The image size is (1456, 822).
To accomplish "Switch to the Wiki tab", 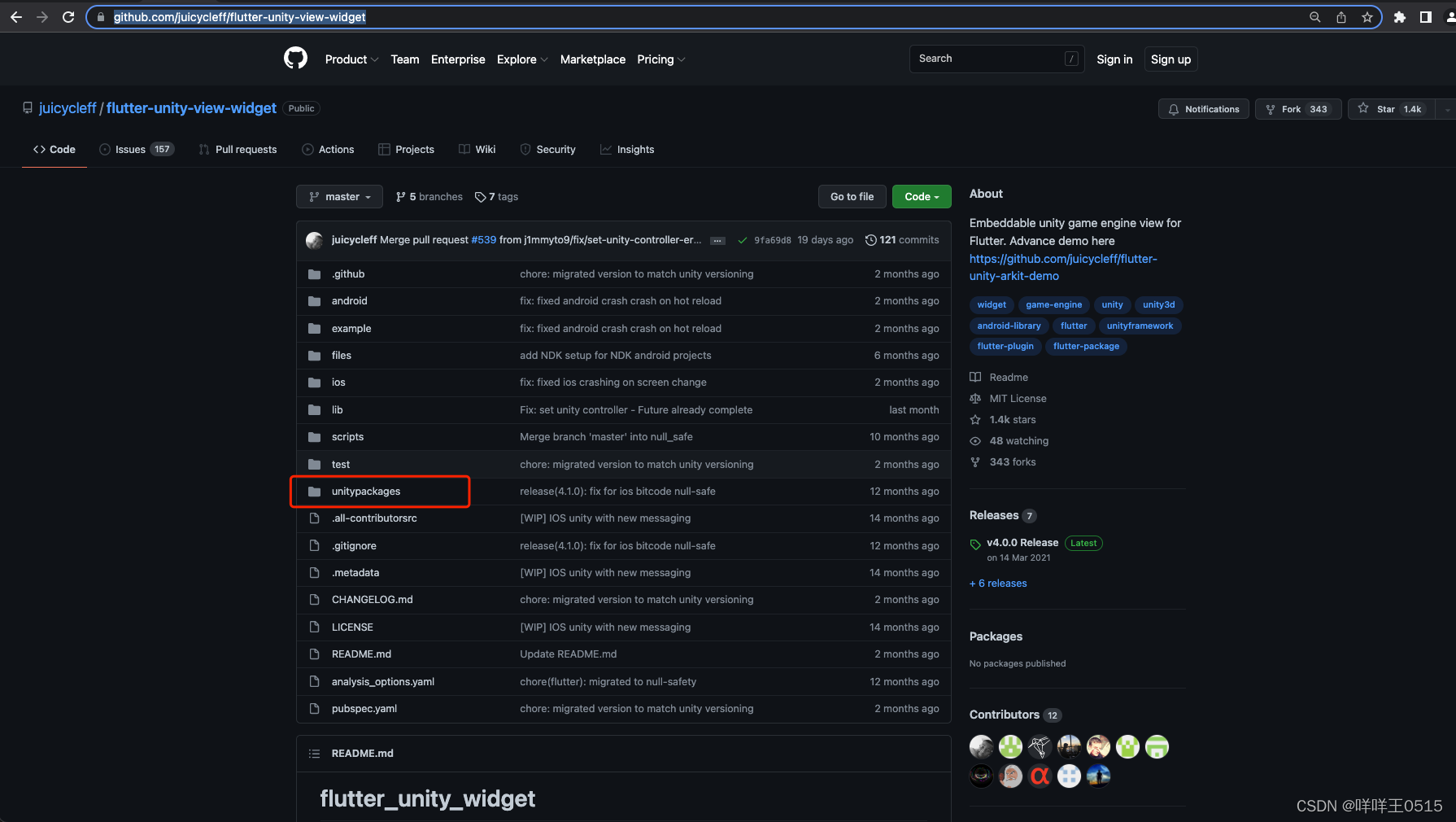I will pyautogui.click(x=477, y=150).
